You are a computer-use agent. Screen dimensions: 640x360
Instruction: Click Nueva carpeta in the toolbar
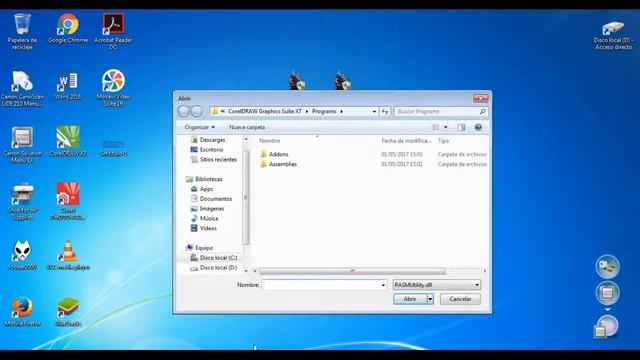pos(247,127)
